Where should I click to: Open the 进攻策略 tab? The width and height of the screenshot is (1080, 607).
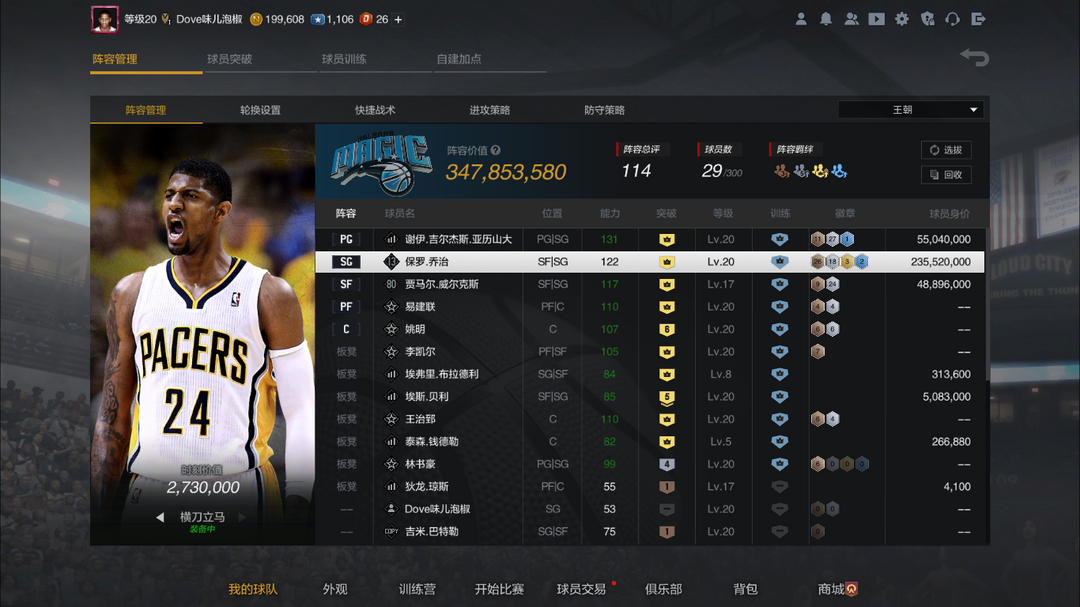(490, 110)
